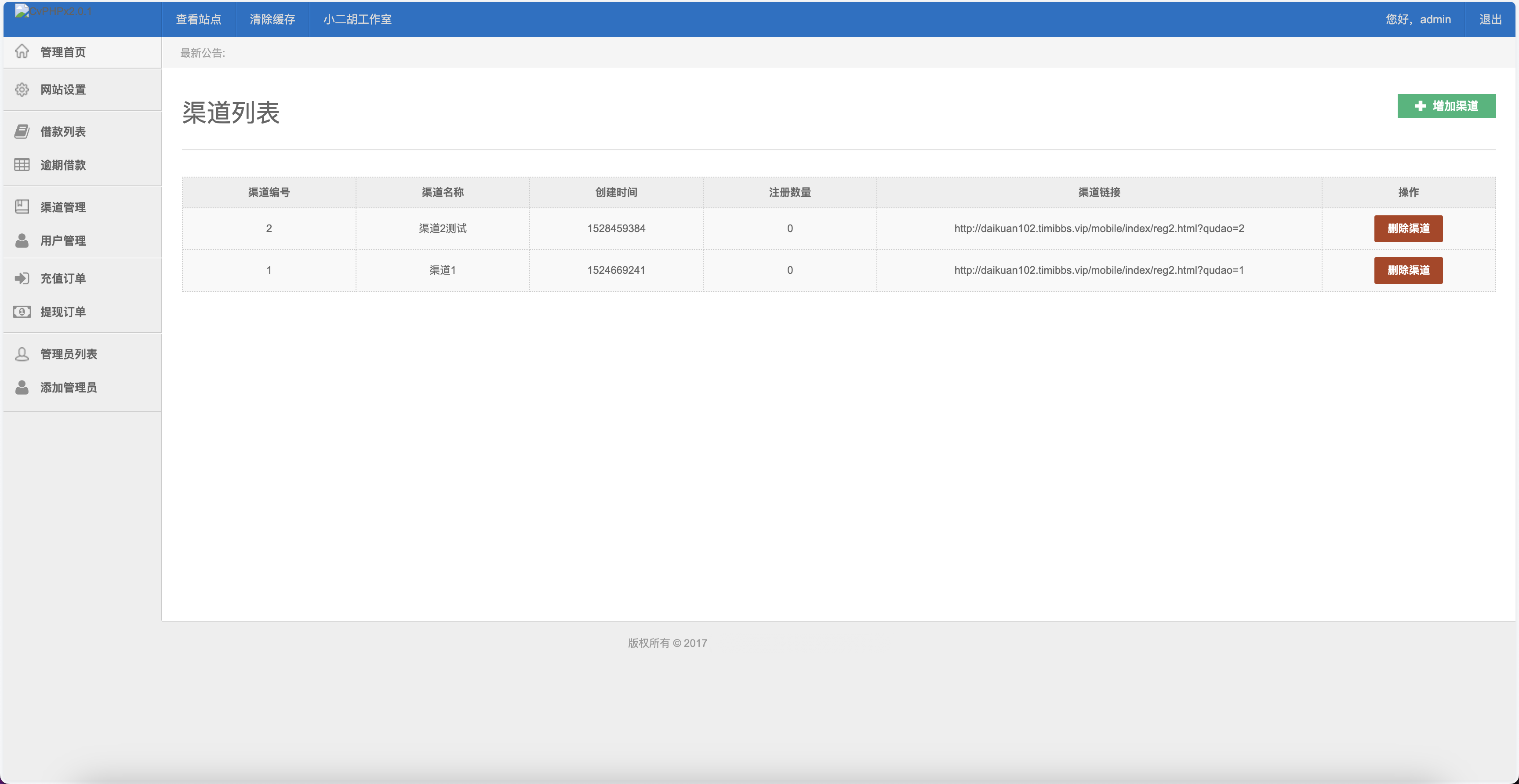Open the 小二胡工作室 top menu item
The width and height of the screenshot is (1519, 784).
pyautogui.click(x=357, y=19)
